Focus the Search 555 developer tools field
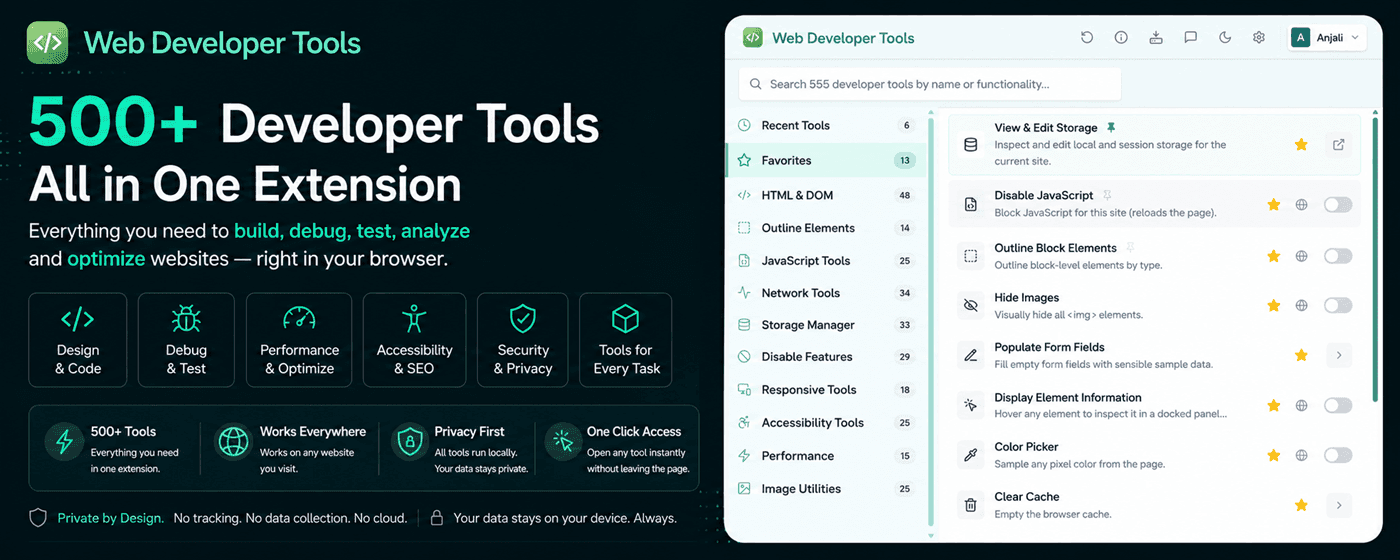This screenshot has width=1400, height=560. pos(930,84)
